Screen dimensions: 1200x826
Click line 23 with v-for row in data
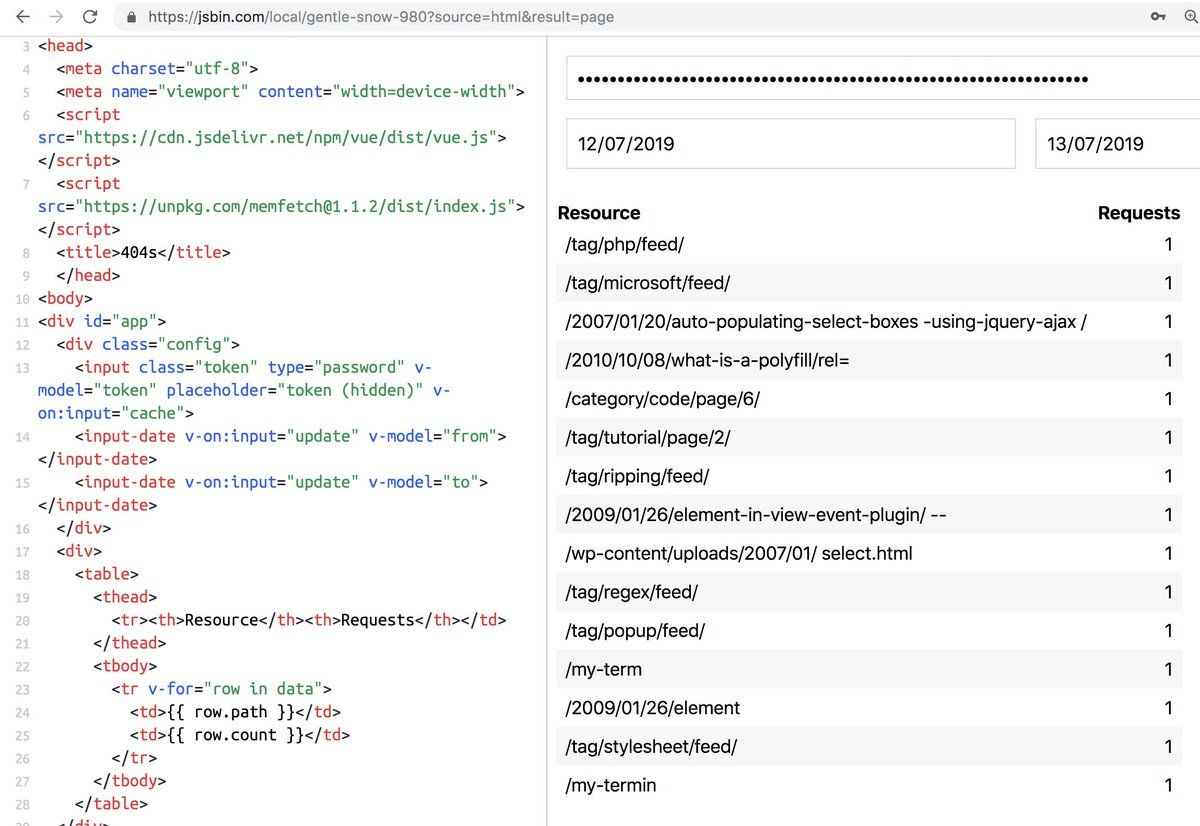coord(220,689)
